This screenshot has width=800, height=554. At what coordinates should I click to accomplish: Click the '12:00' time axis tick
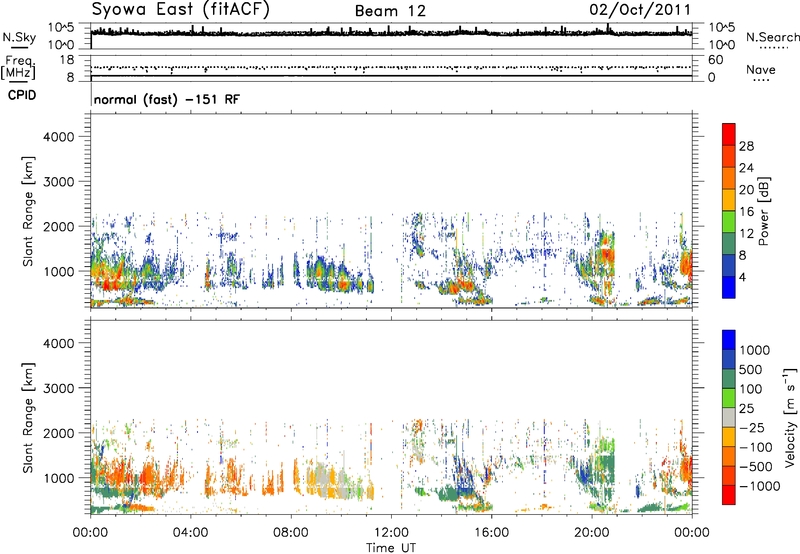pyautogui.click(x=391, y=533)
